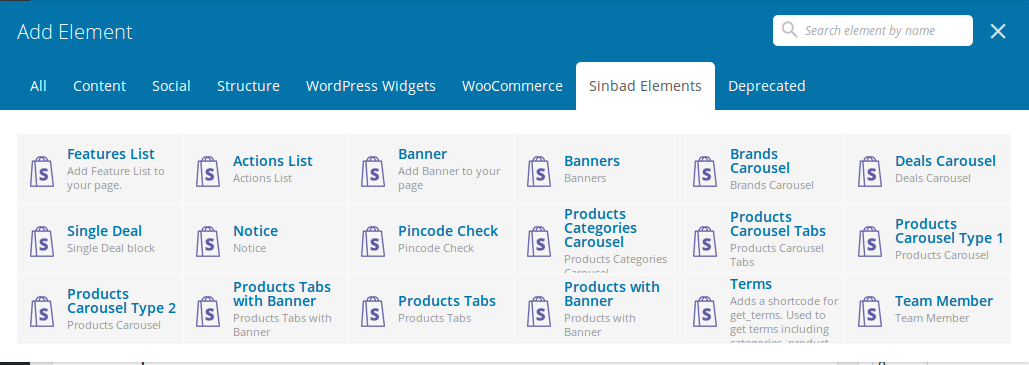Focus the Search element by name field
Viewport: 1029px width, 365px height.
pos(873,30)
